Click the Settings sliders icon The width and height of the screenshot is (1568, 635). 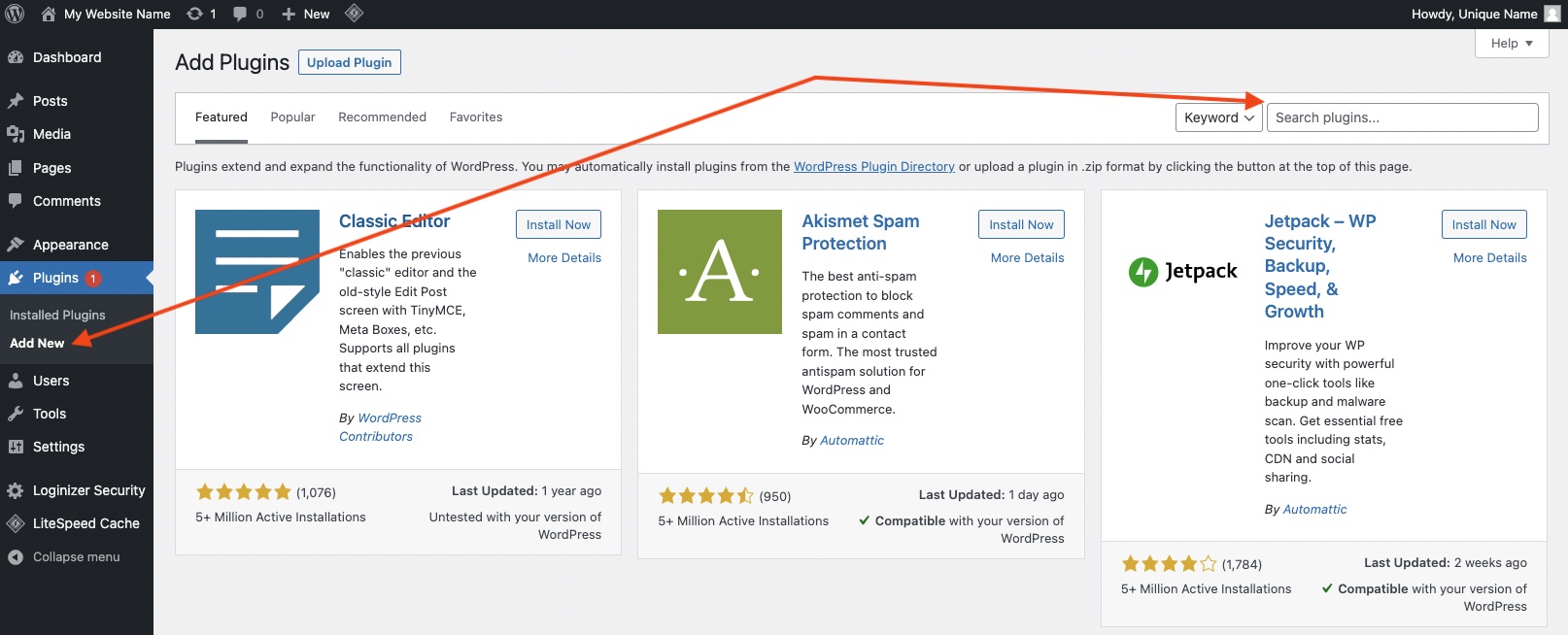tap(16, 447)
